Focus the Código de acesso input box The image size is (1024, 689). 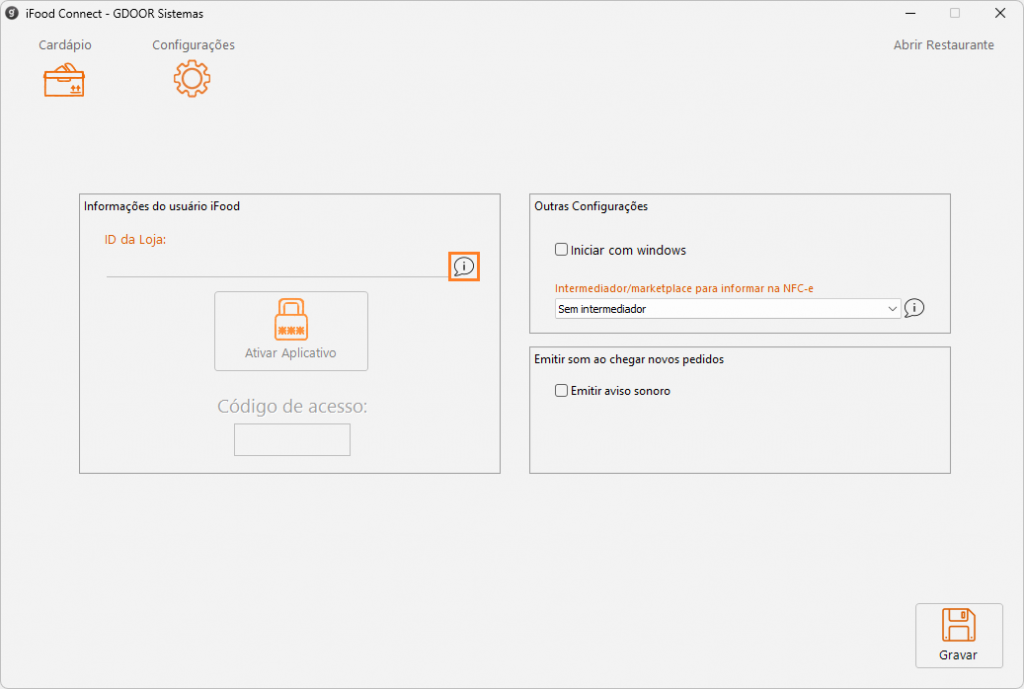click(x=292, y=440)
